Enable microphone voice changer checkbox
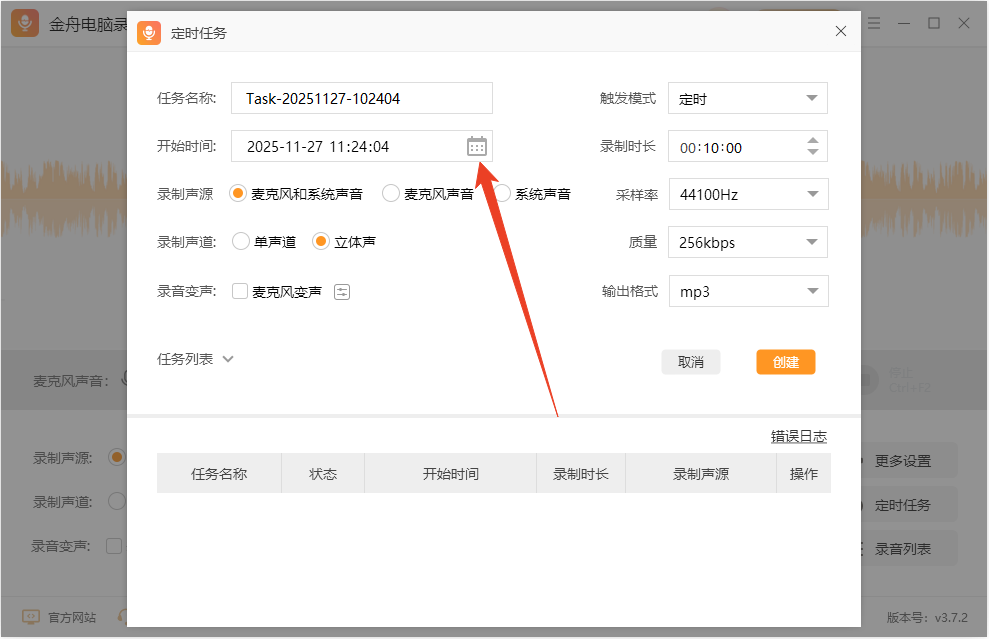The width and height of the screenshot is (989, 639). 240,291
